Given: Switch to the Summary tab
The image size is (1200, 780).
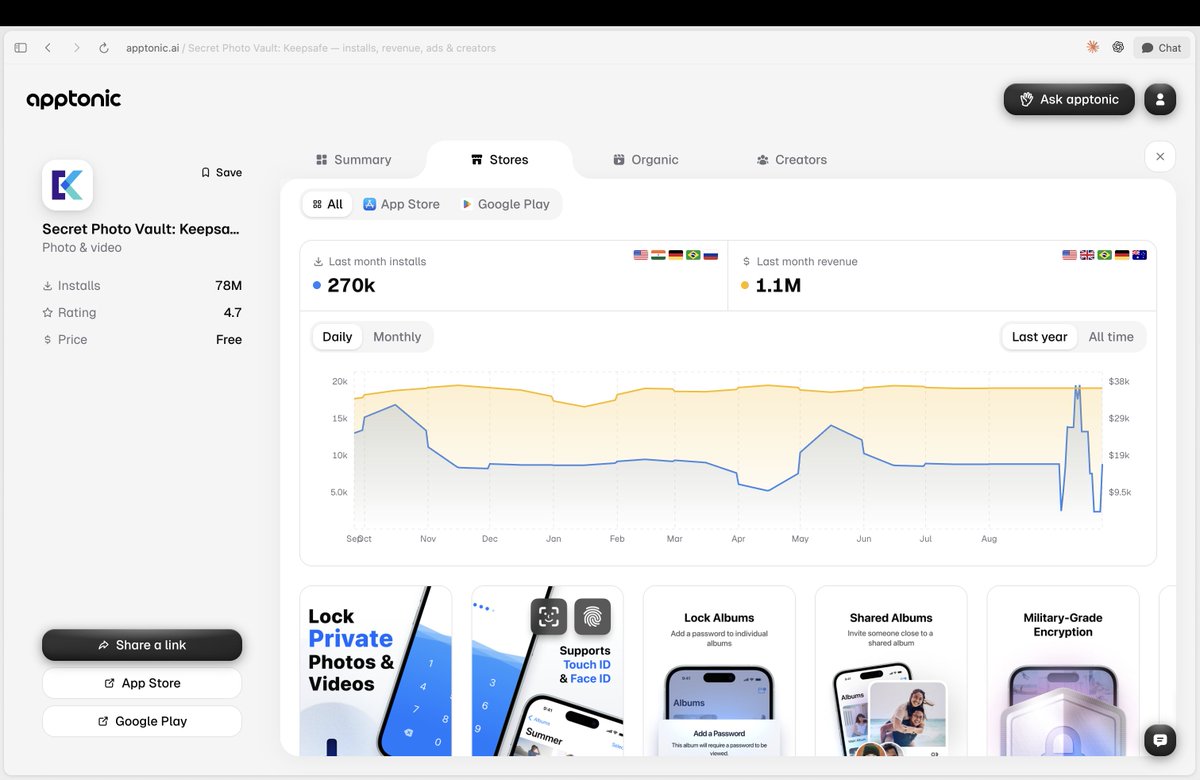Looking at the screenshot, I should point(353,160).
